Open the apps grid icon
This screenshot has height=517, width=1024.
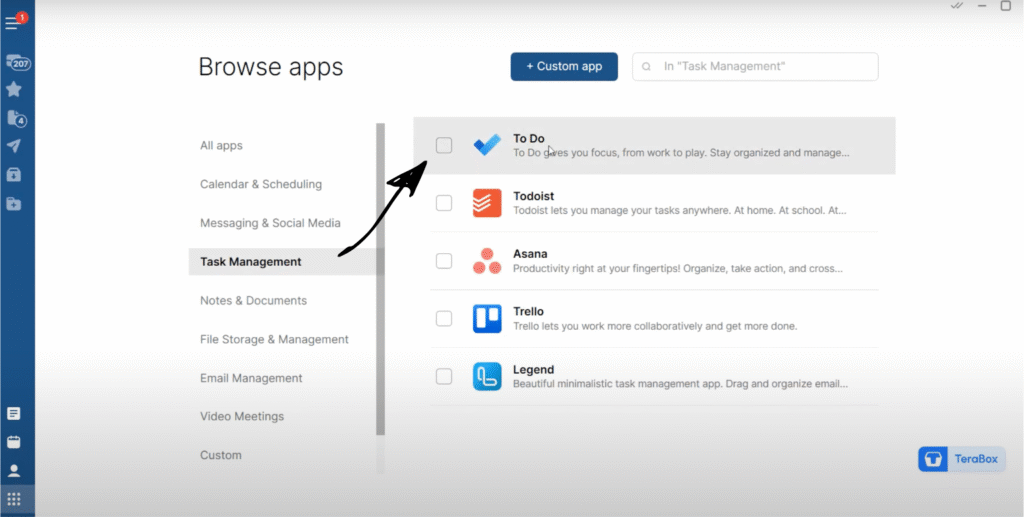14,499
